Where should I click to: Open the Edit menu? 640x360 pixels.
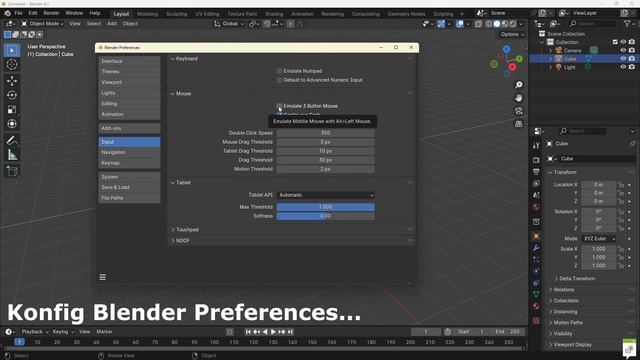pyautogui.click(x=33, y=13)
